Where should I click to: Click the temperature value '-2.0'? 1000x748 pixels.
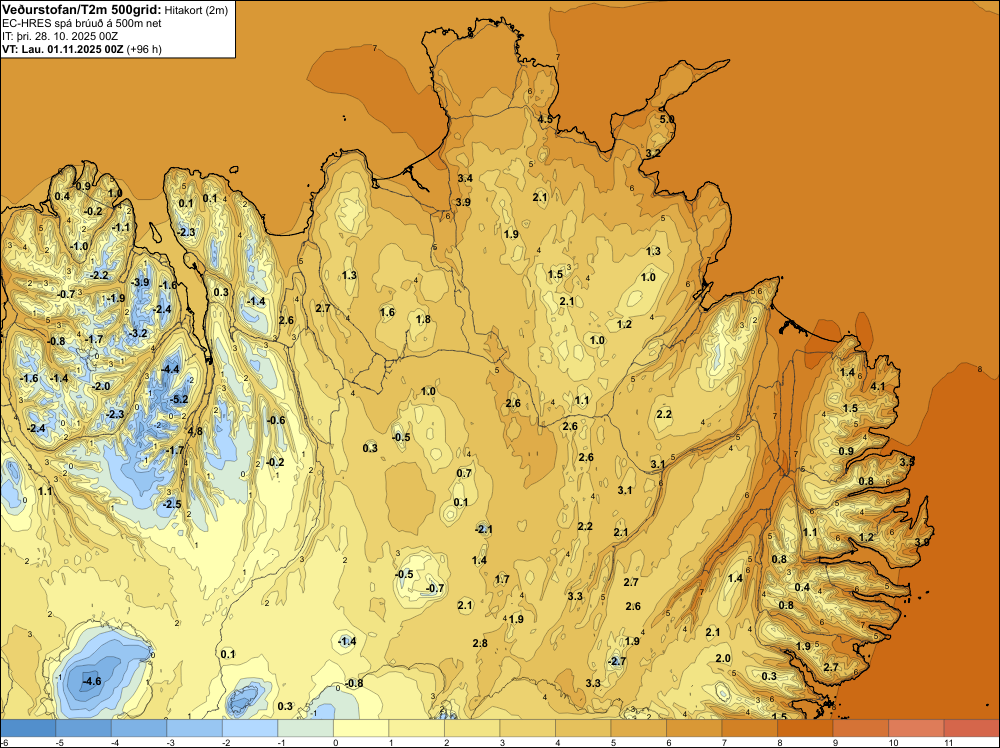[x=101, y=386]
